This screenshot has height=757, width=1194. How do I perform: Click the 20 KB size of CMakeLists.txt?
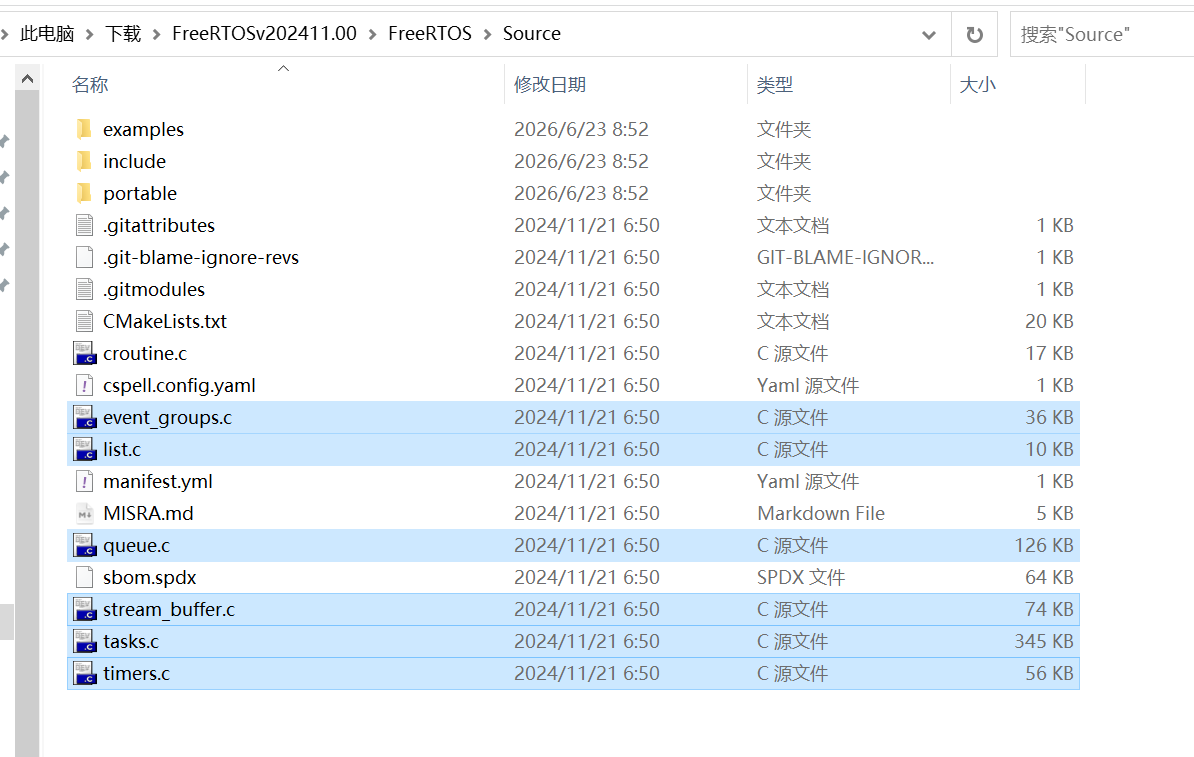click(x=1049, y=321)
